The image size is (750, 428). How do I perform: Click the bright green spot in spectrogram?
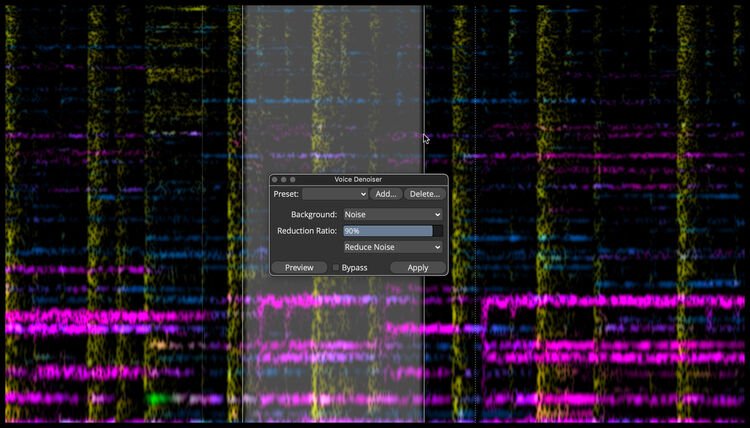click(x=155, y=398)
